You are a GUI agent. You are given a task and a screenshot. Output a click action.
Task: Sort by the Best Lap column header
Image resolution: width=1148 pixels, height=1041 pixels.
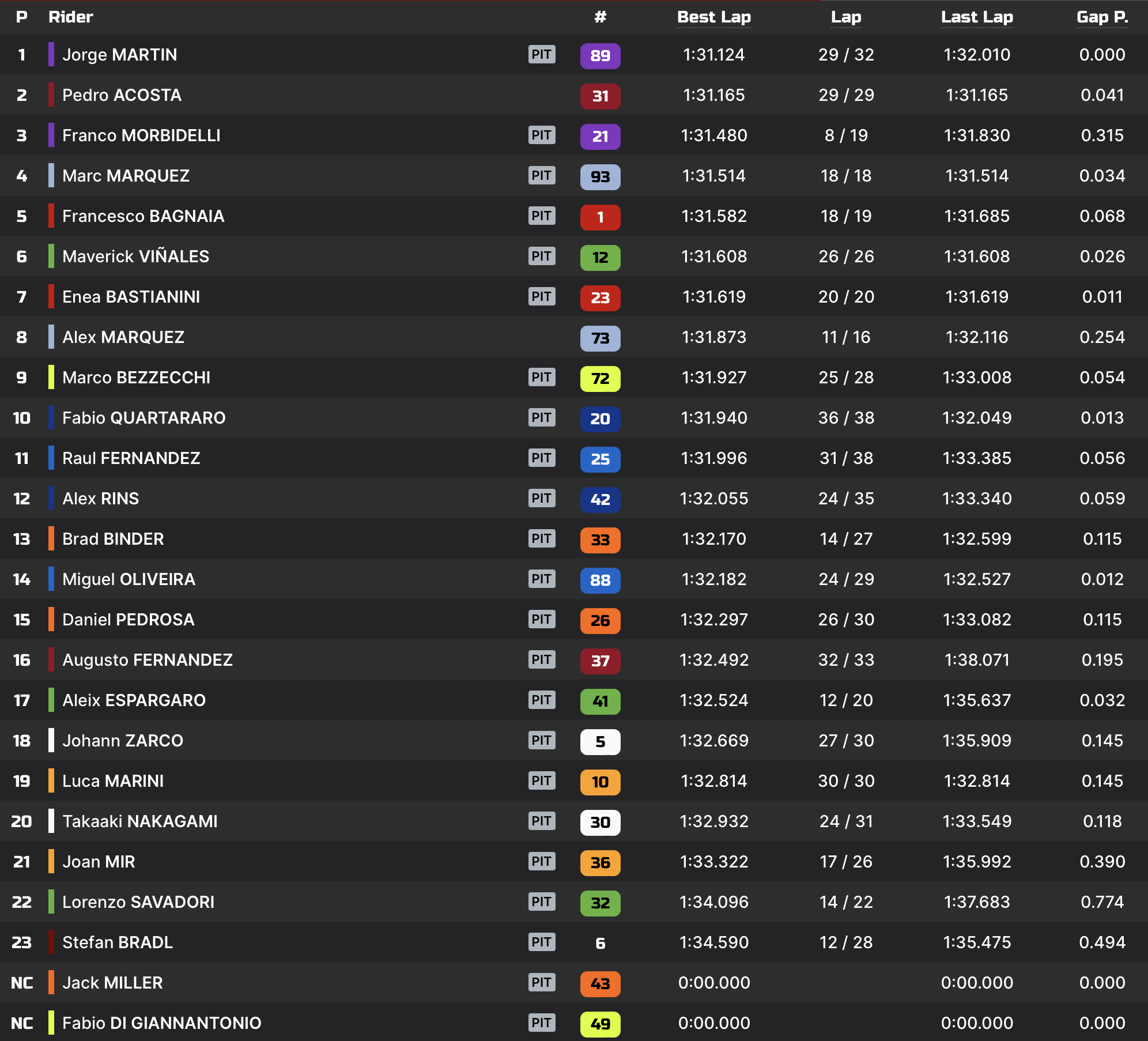pyautogui.click(x=713, y=17)
